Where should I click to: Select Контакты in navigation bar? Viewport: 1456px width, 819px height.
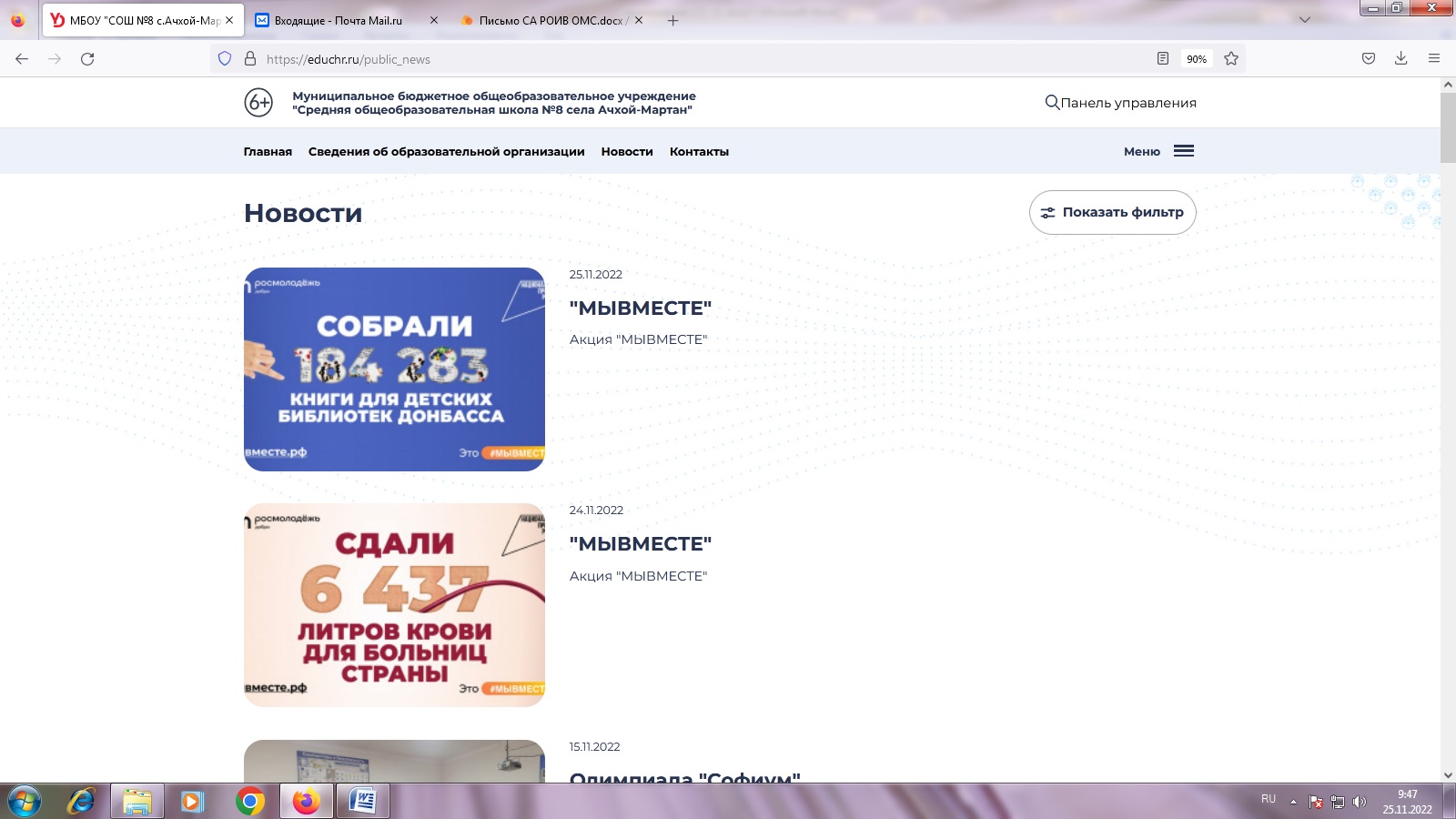699,152
